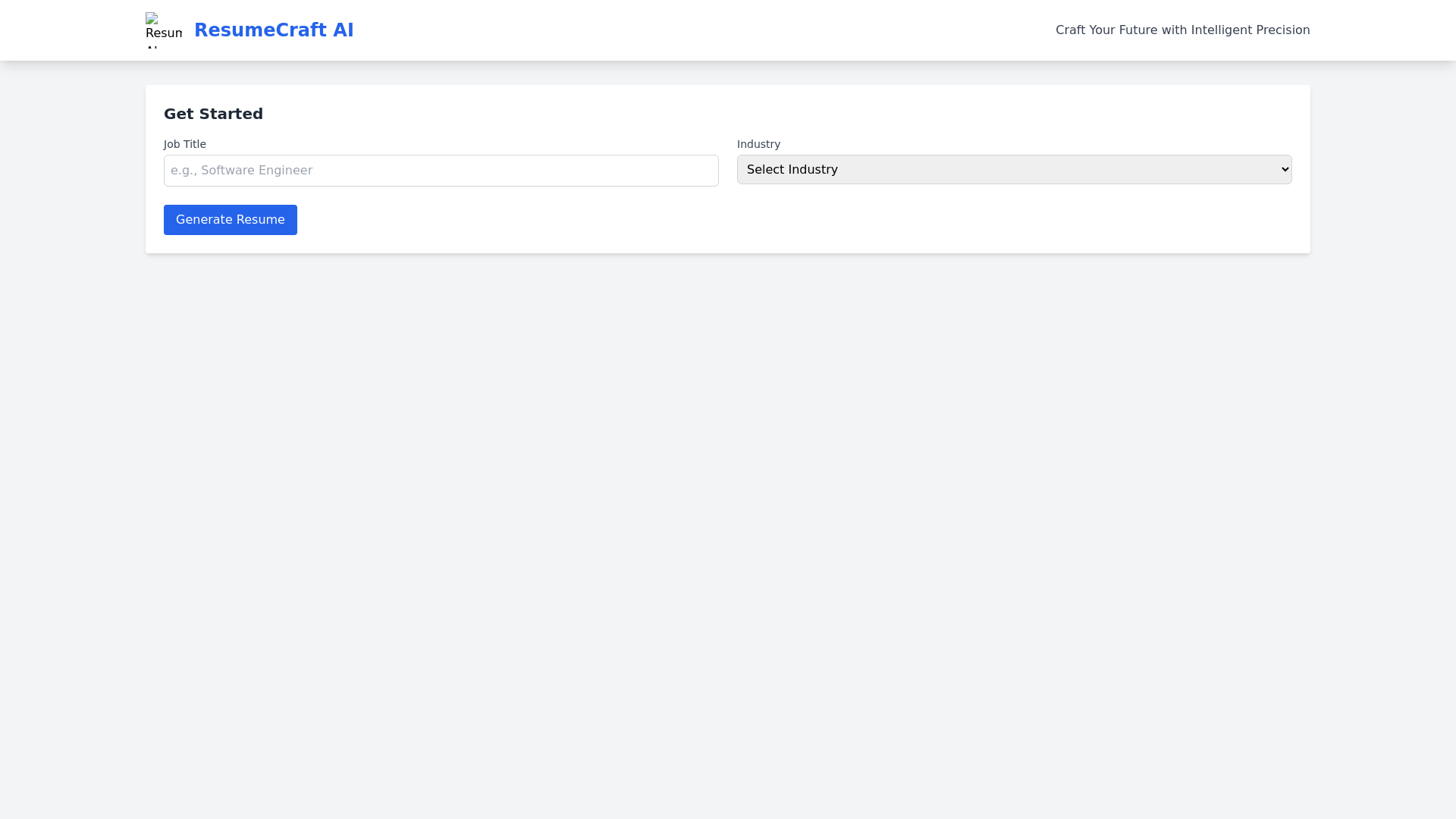Viewport: 1456px width, 819px height.
Task: Open the ResumeCraft AI title link
Action: 274,30
